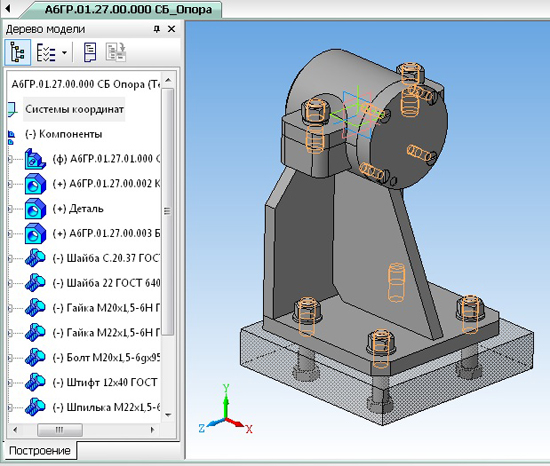Image resolution: width=550 pixels, height=466 pixels.
Task: Click the fastener icon for Болт M20x1,5
Action: (x=35, y=358)
